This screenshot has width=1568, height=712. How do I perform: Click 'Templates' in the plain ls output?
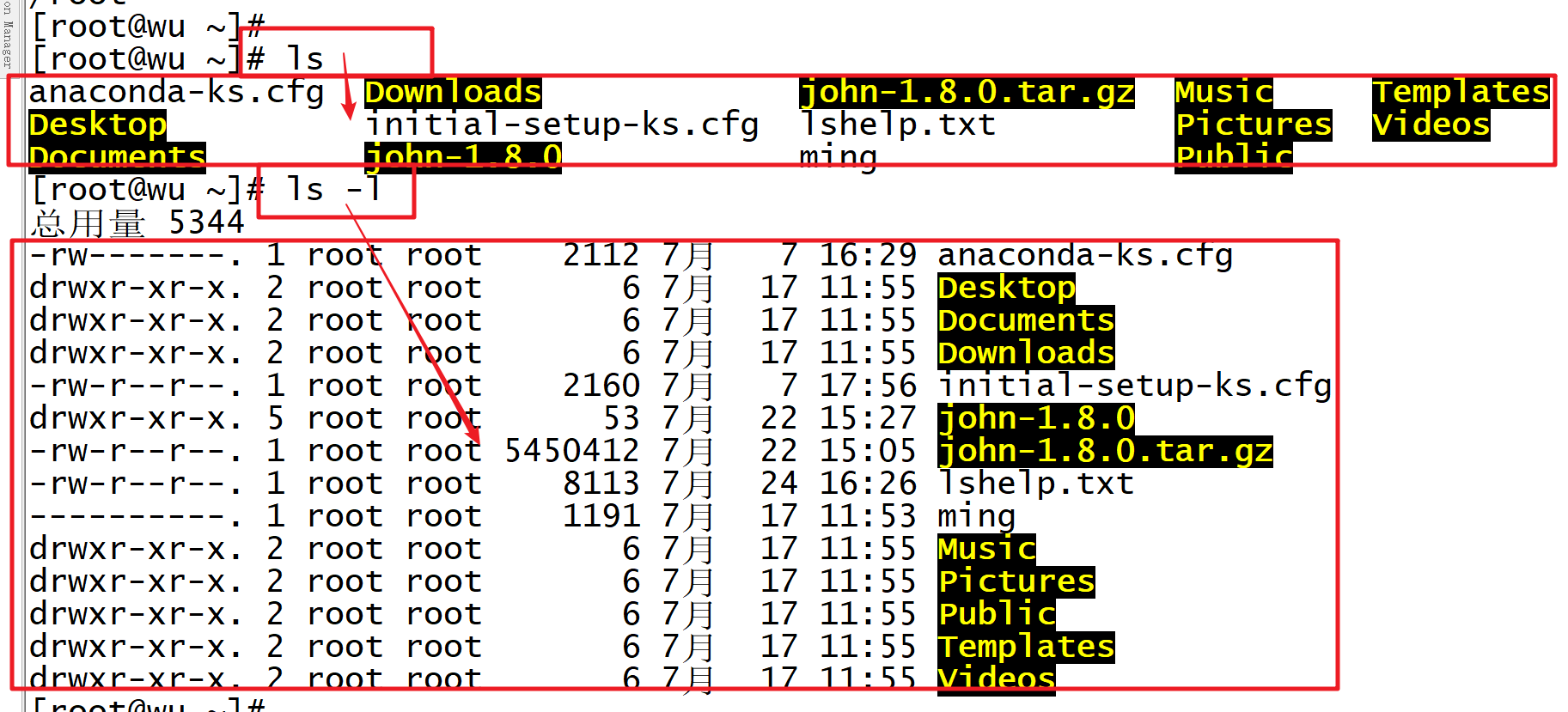point(1461,92)
